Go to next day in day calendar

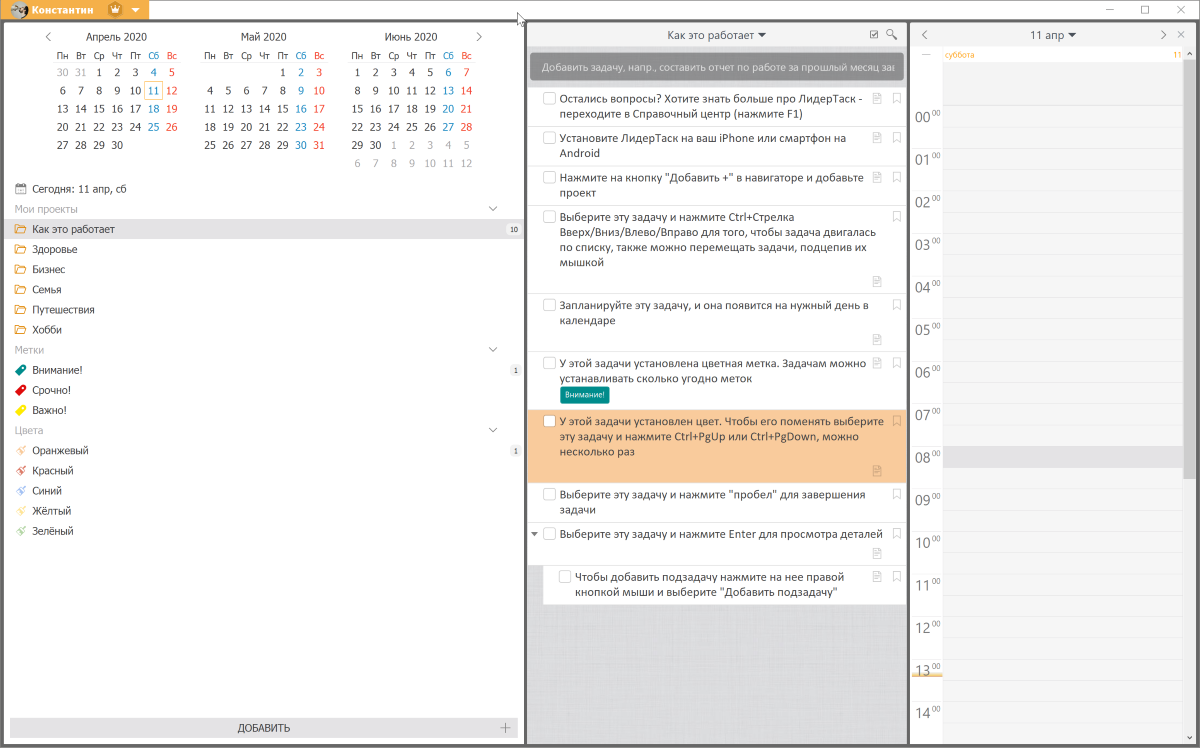click(1163, 35)
